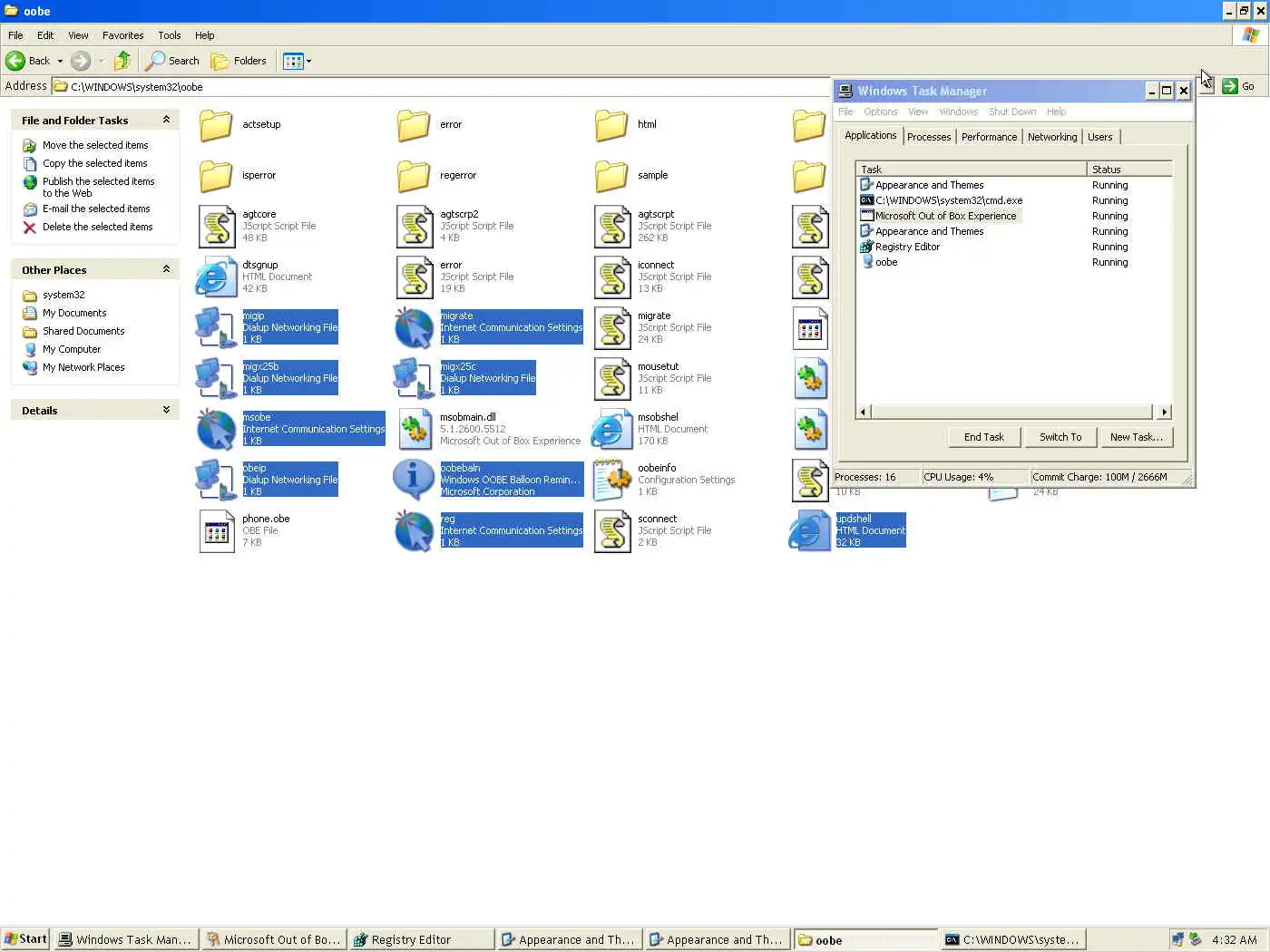Click Copy the selected items link
The image size is (1270, 952).
[94, 163]
